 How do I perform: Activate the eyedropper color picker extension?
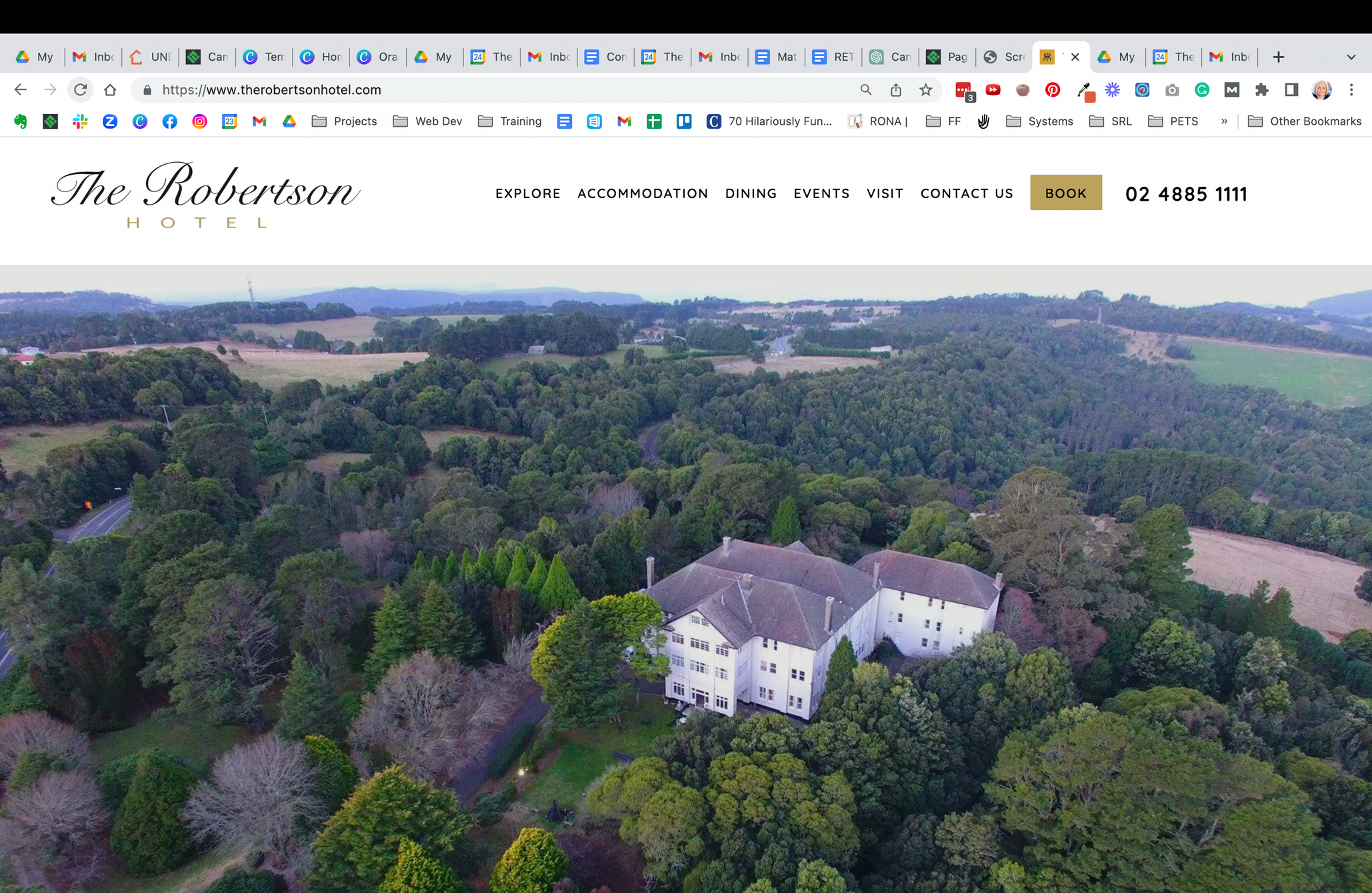tap(1085, 91)
